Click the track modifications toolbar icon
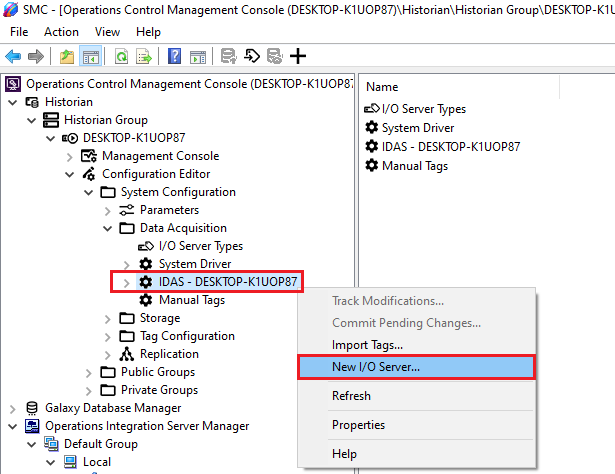This screenshot has height=474, width=615. (x=275, y=56)
